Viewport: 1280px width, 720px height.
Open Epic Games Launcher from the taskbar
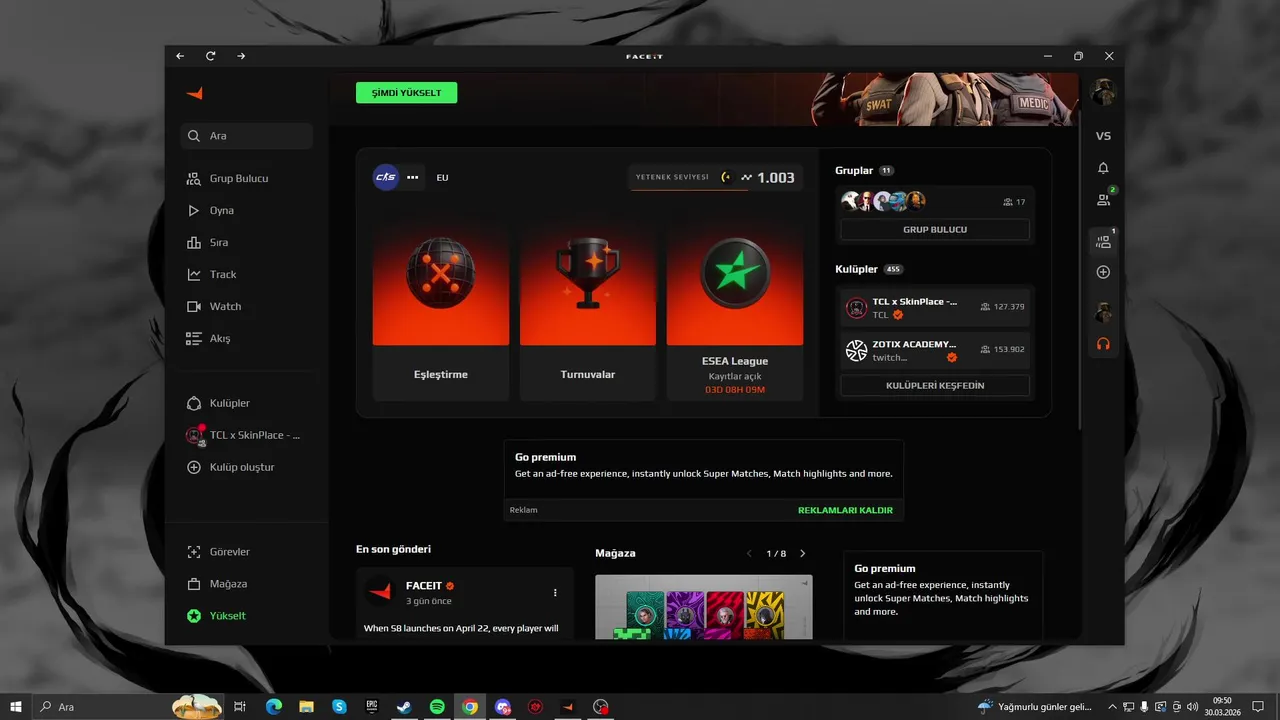pyautogui.click(x=371, y=706)
